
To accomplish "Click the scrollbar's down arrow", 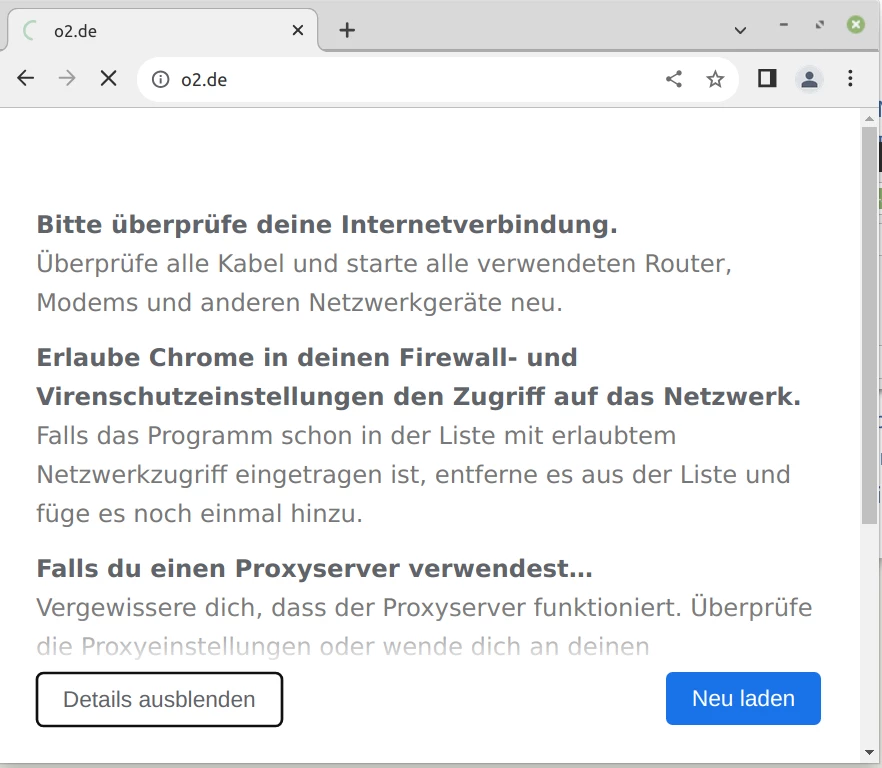I will [x=869, y=750].
